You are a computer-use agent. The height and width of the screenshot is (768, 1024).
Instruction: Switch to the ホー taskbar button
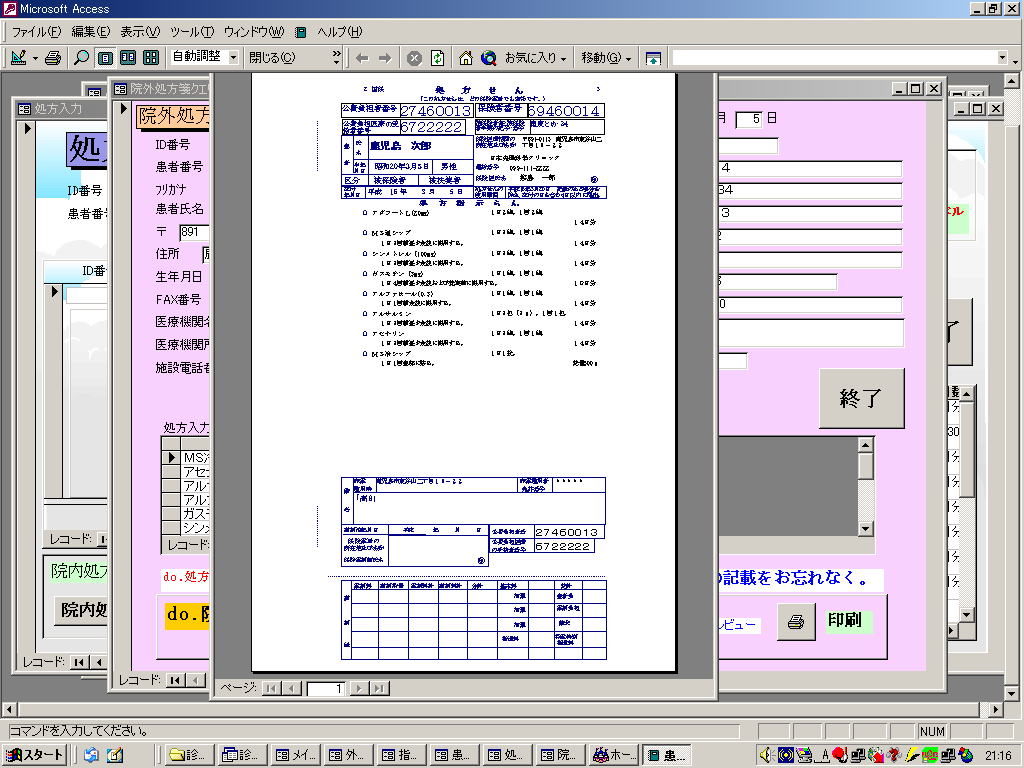click(x=613, y=755)
